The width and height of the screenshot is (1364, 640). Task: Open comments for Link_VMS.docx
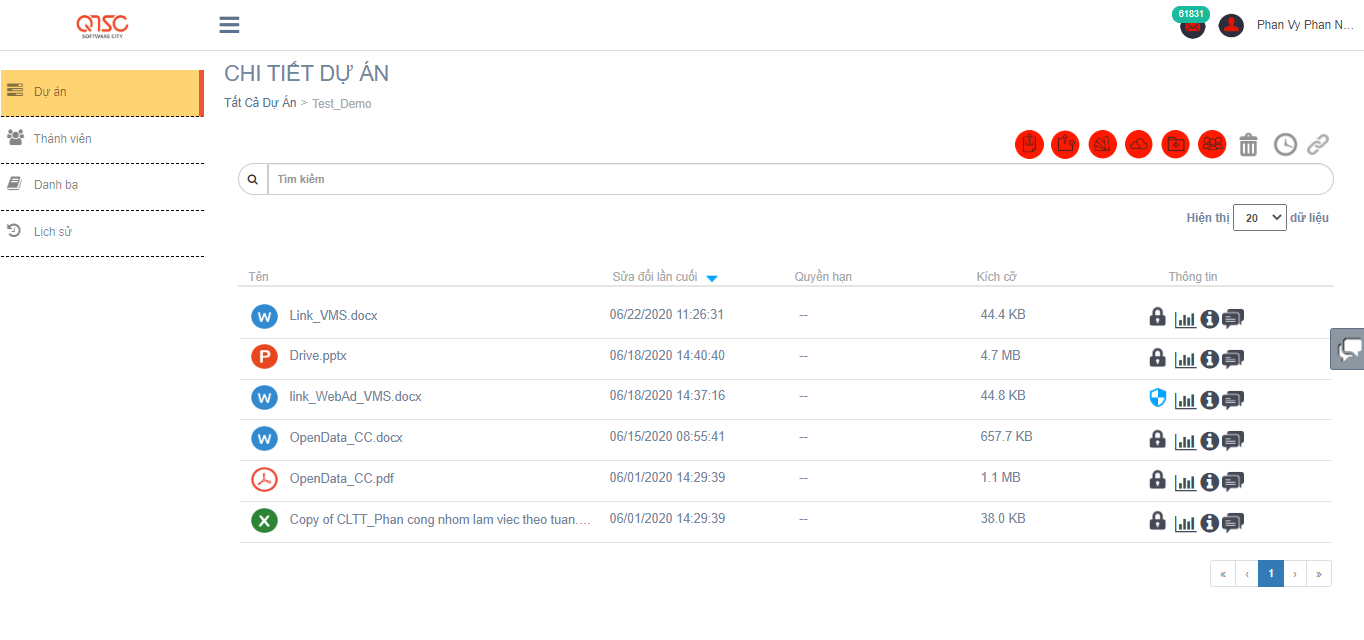click(1233, 318)
